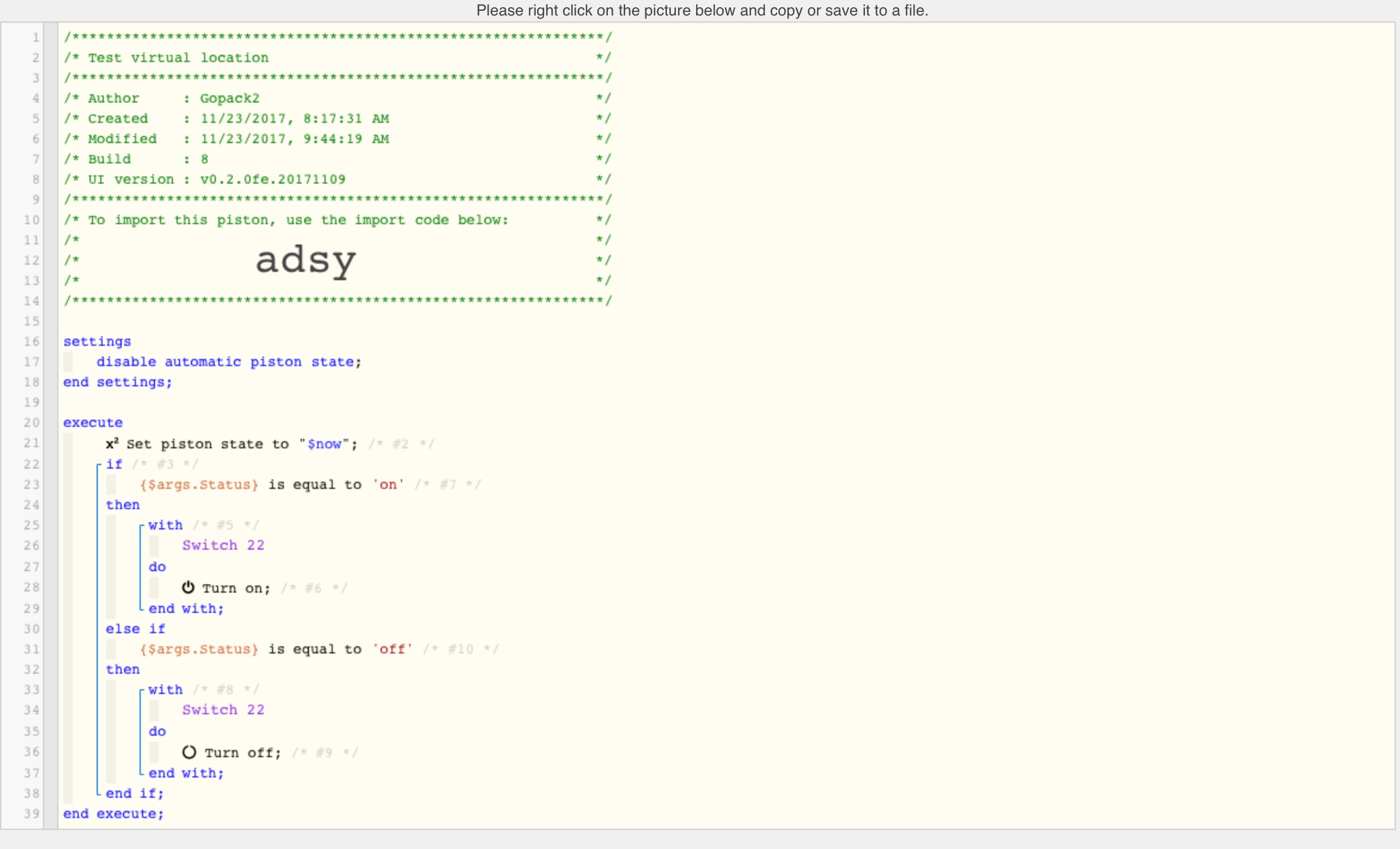Image resolution: width=1400 pixels, height=849 pixels.
Task: Collapse the first with block bracket
Action: pos(141,526)
